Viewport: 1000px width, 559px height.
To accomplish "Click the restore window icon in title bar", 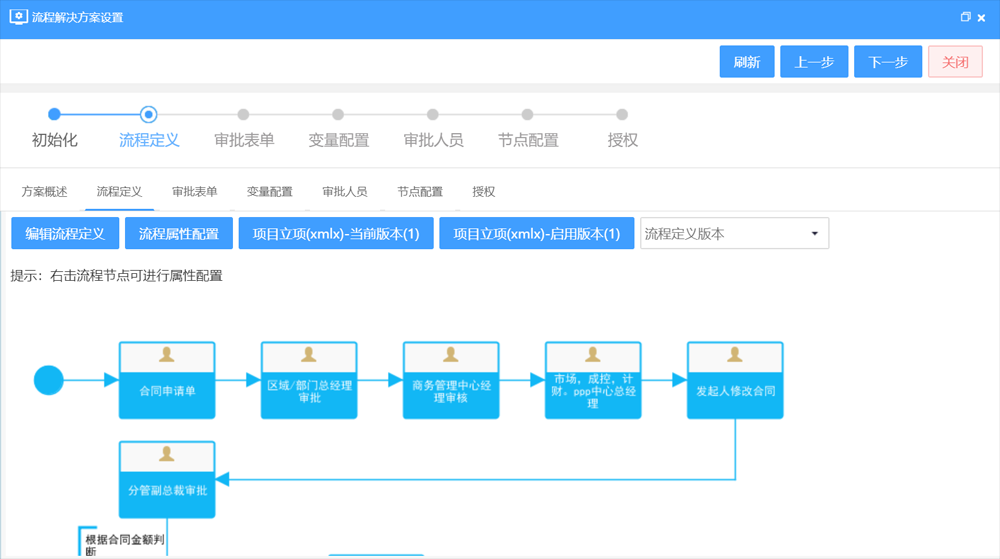I will click(965, 18).
